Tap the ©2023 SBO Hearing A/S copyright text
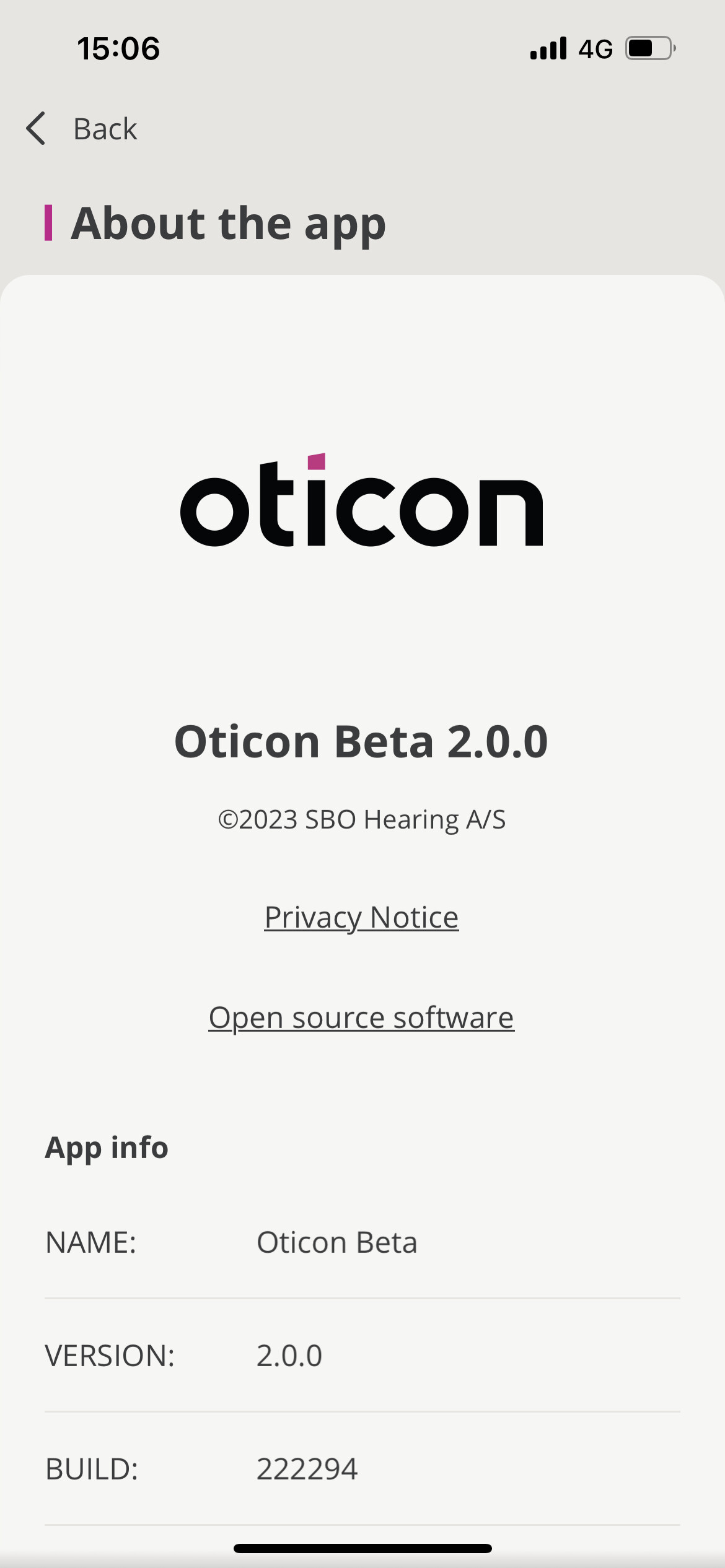The image size is (725, 1568). (x=361, y=819)
